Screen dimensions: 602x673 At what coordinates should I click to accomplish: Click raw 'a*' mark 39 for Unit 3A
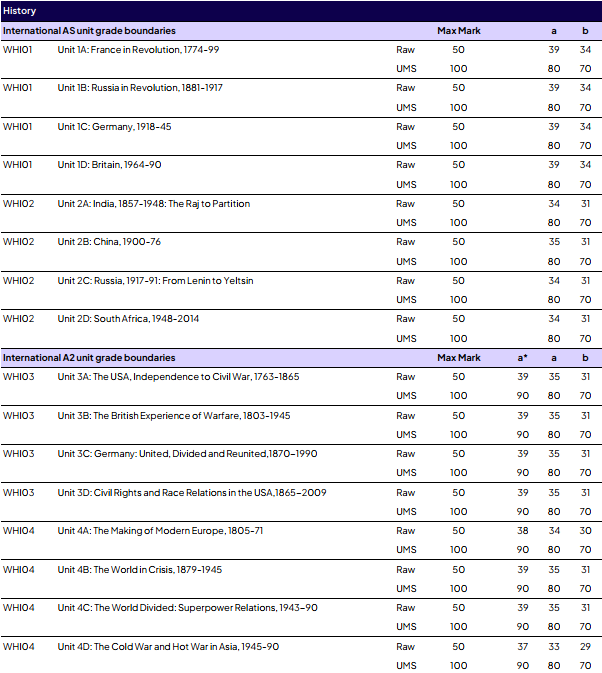[522, 377]
